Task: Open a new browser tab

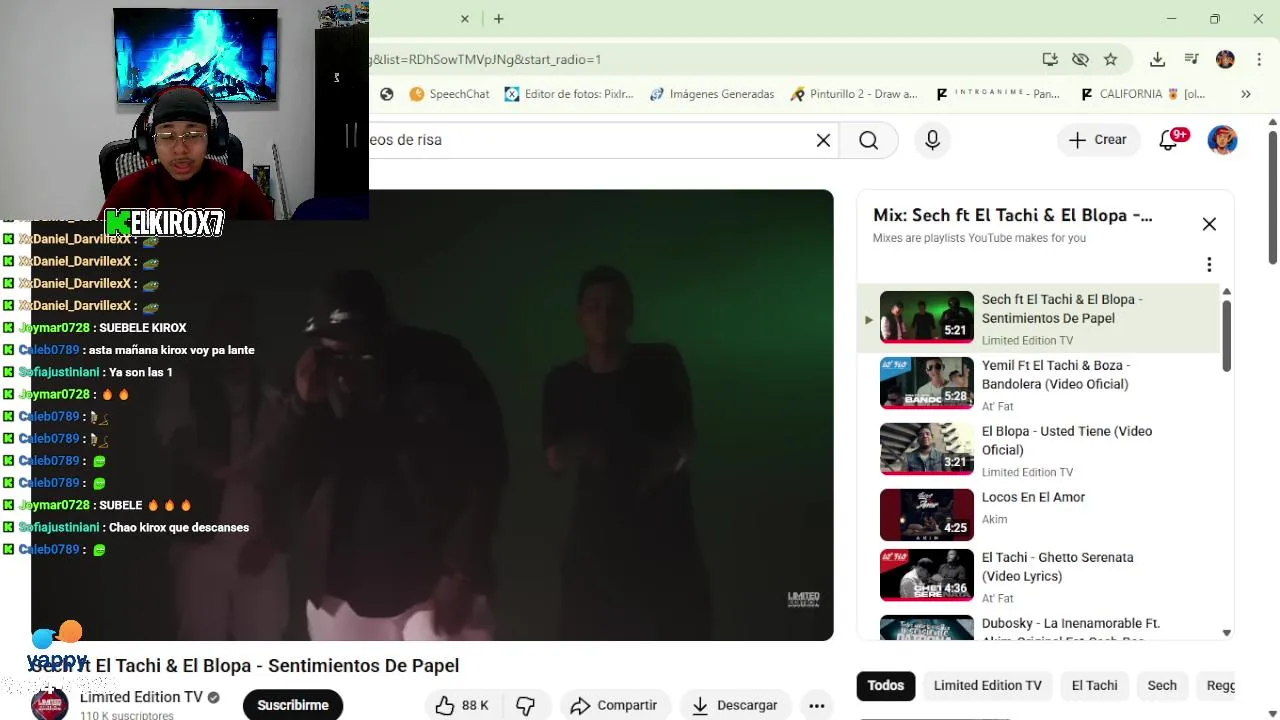Action: pos(498,18)
